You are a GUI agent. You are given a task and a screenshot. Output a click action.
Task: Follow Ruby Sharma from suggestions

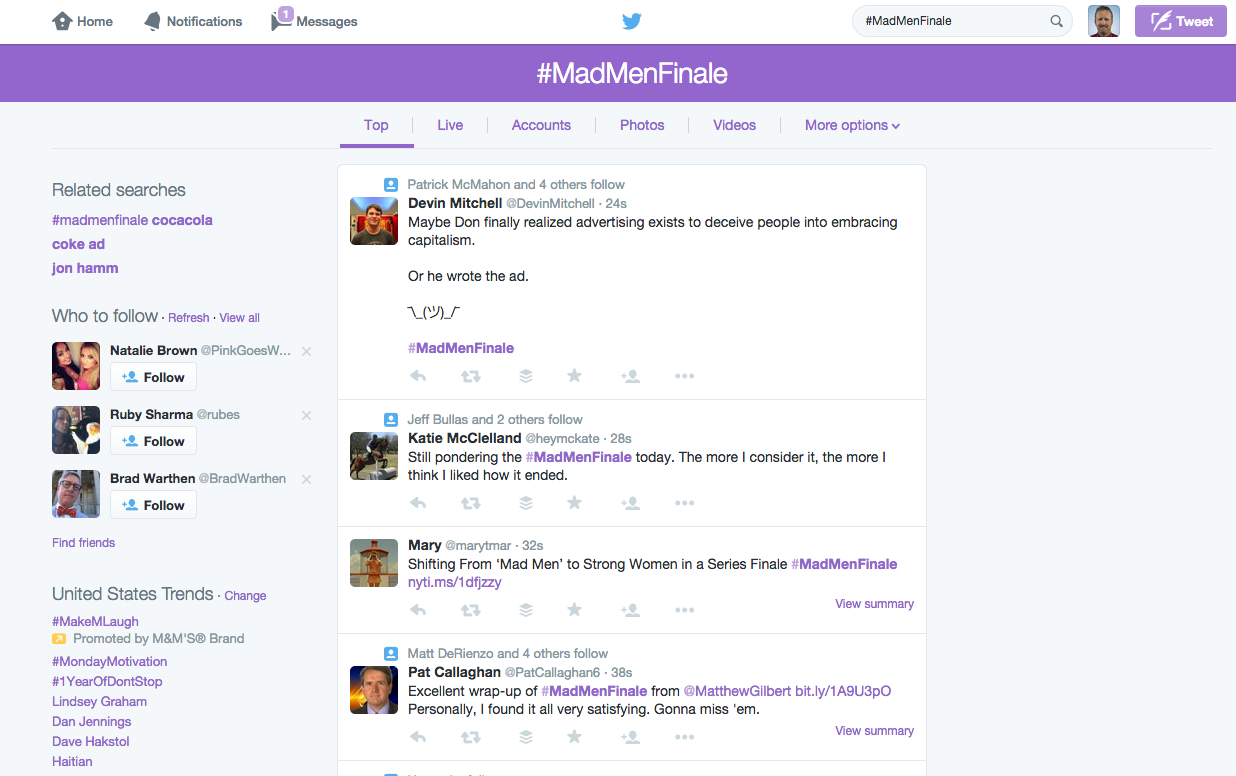(153, 441)
